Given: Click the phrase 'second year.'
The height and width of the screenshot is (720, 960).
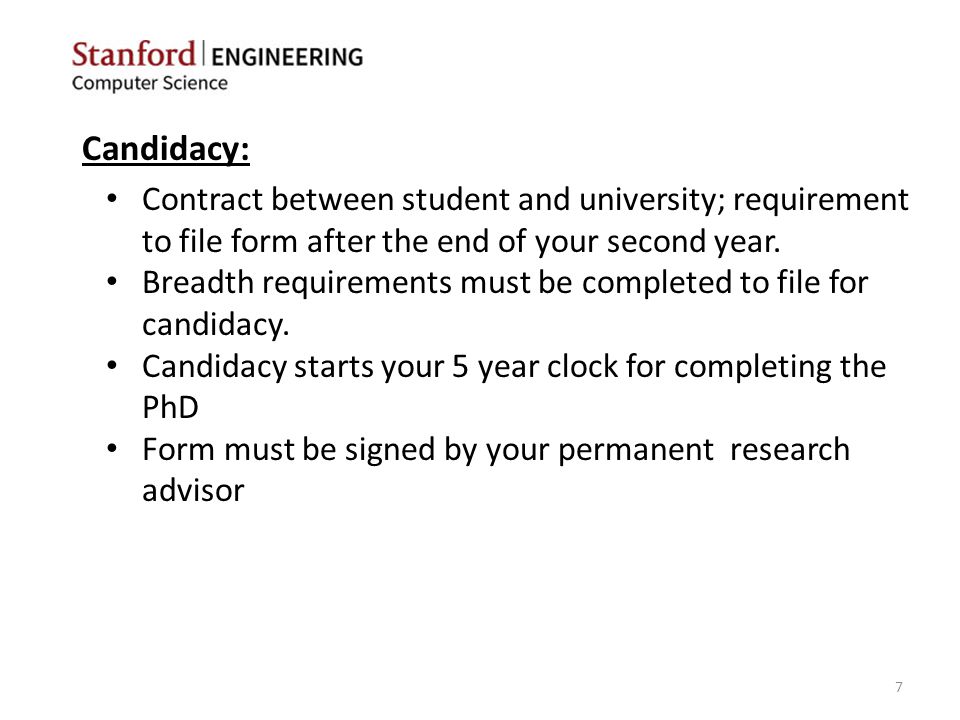Looking at the screenshot, I should [x=694, y=242].
